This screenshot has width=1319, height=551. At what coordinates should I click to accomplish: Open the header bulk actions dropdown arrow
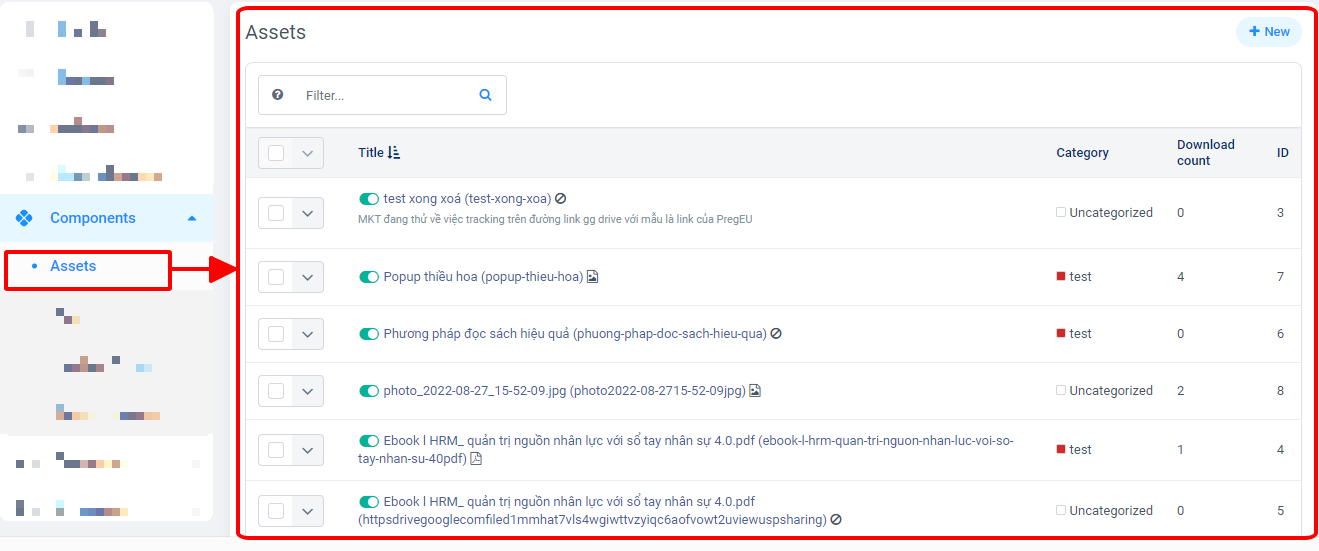tap(308, 153)
